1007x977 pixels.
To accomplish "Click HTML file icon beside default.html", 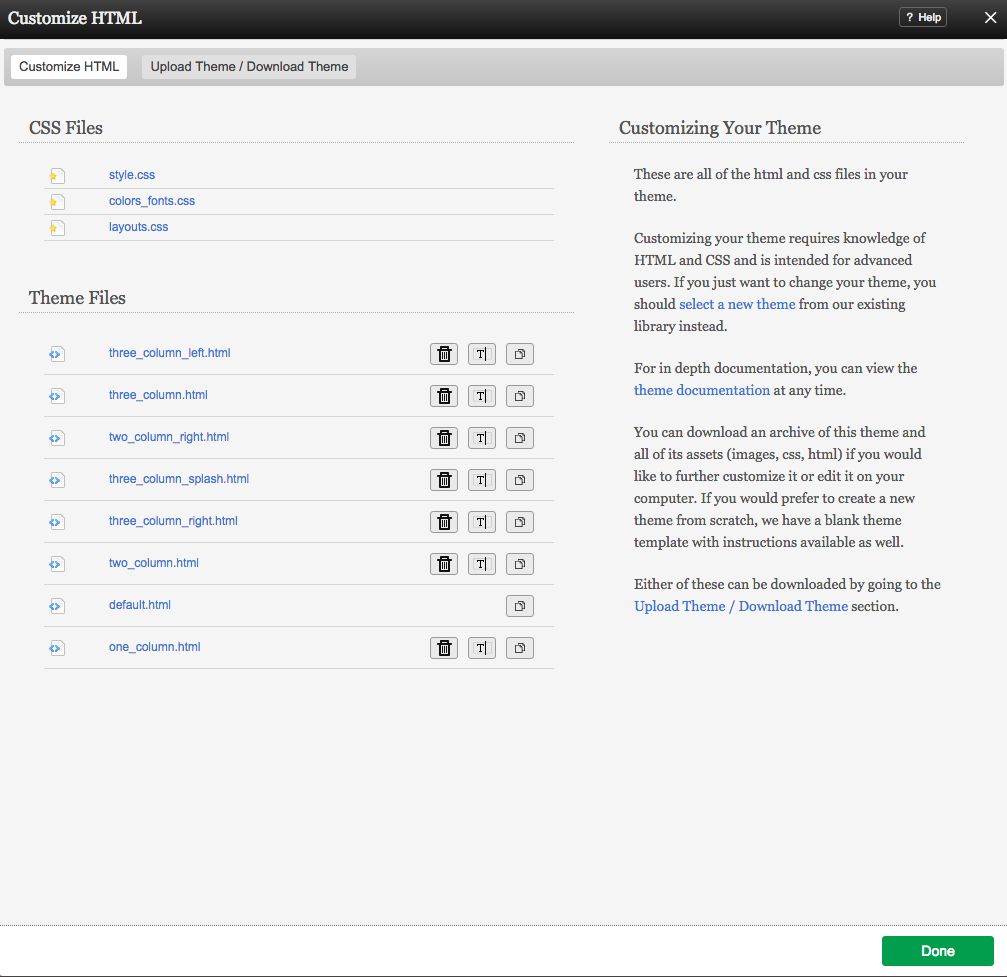I will pos(57,606).
